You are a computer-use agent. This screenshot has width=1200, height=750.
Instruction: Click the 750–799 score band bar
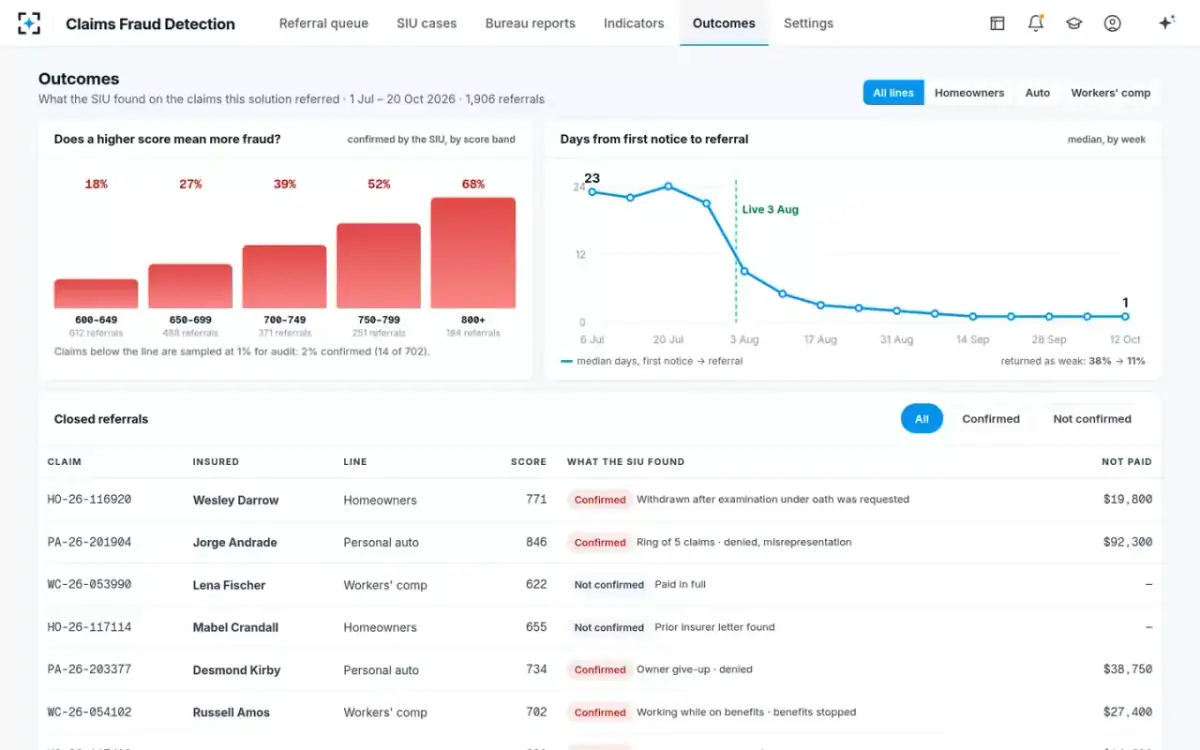tap(378, 266)
